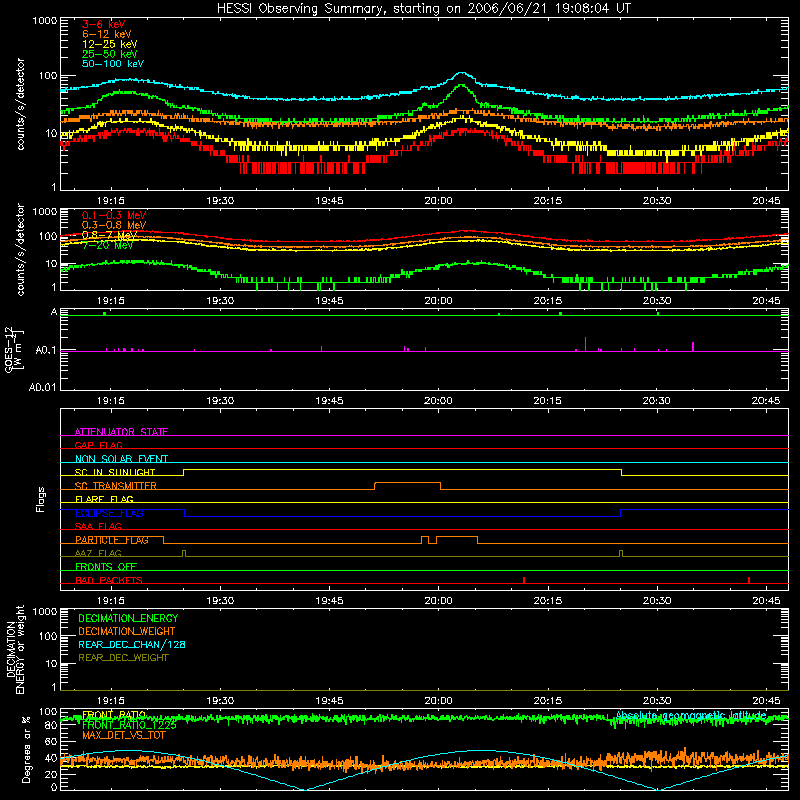
Task: Click the HESSI Observing Summary title
Action: pyautogui.click(x=424, y=9)
